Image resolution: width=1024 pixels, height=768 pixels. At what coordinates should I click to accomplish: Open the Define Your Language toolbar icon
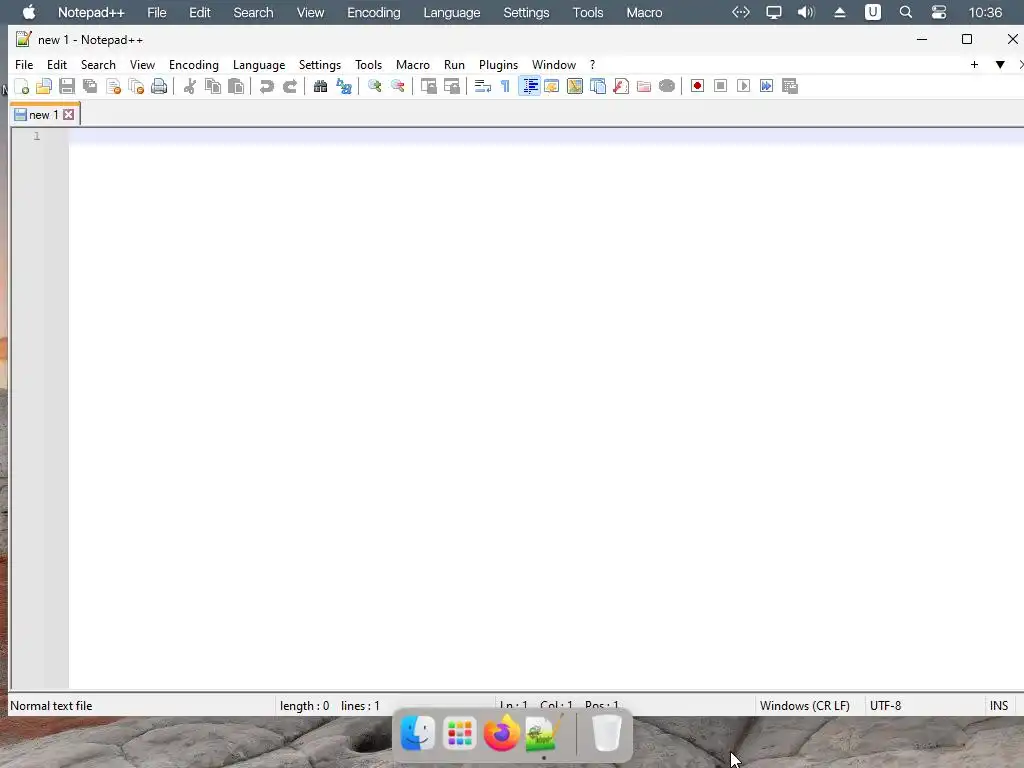click(x=552, y=86)
